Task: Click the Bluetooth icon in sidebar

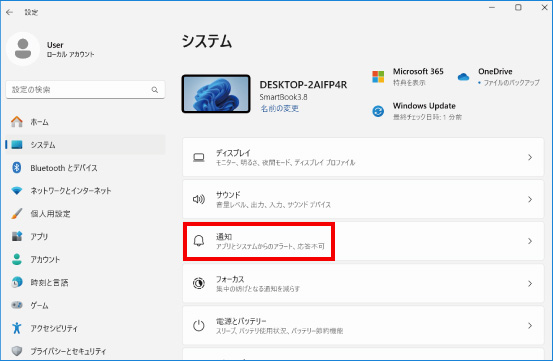Action: tap(17, 167)
